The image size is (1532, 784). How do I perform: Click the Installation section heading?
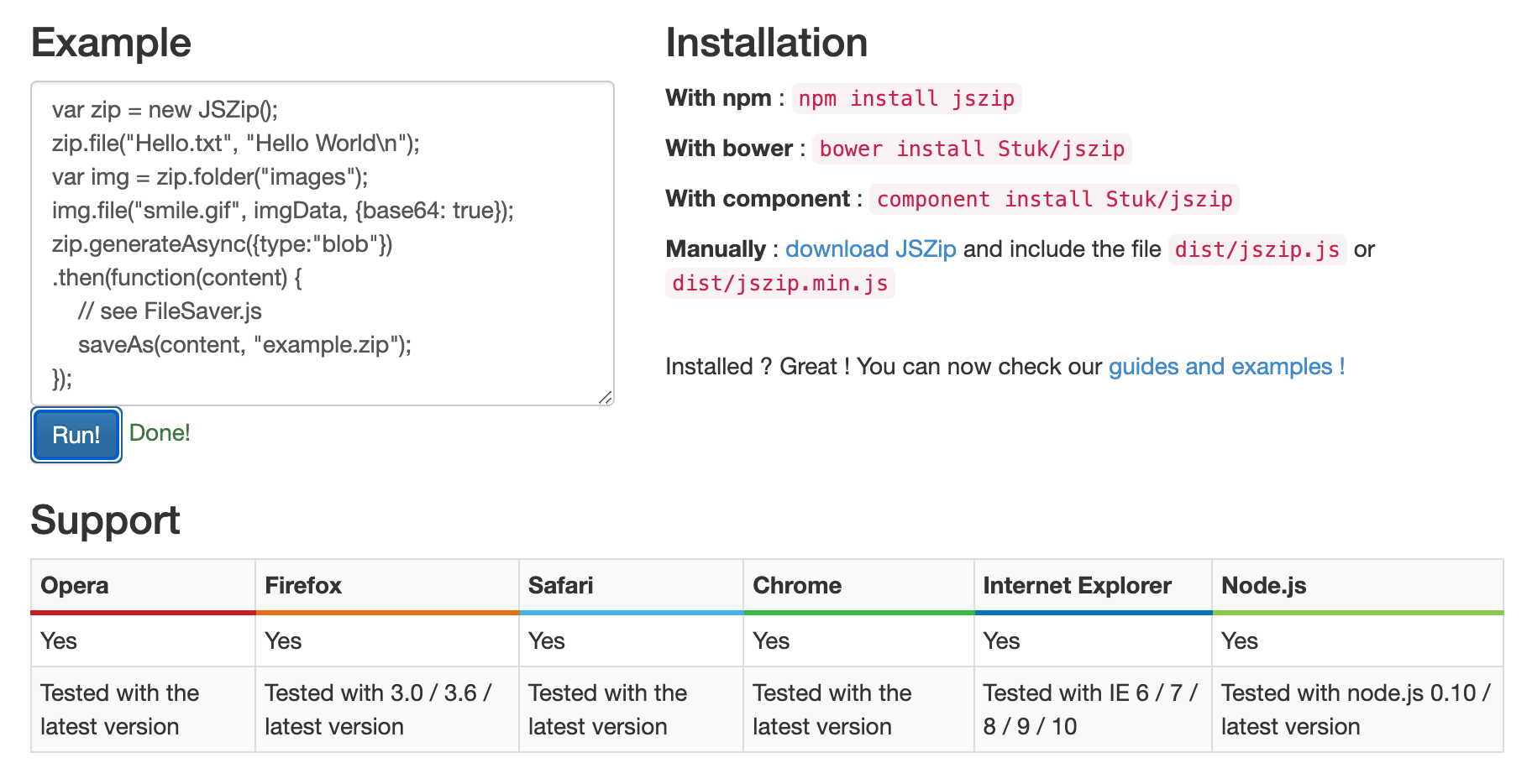(x=766, y=43)
